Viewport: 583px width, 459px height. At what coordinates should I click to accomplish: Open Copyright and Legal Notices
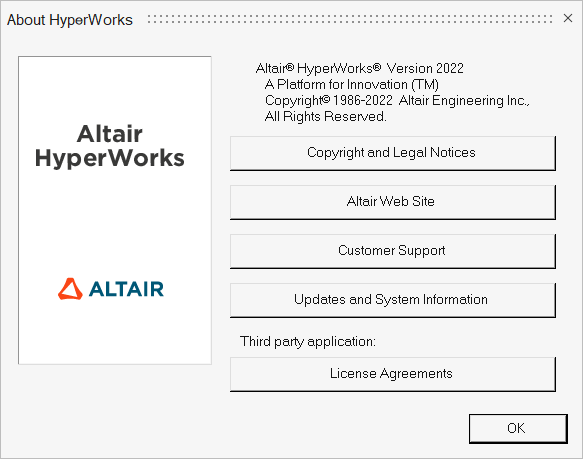pyautogui.click(x=393, y=153)
